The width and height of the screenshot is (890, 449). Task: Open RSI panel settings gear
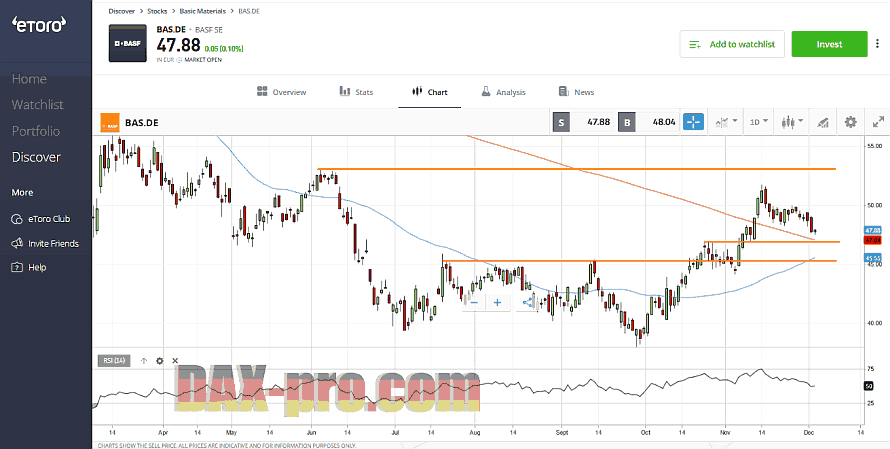click(159, 360)
